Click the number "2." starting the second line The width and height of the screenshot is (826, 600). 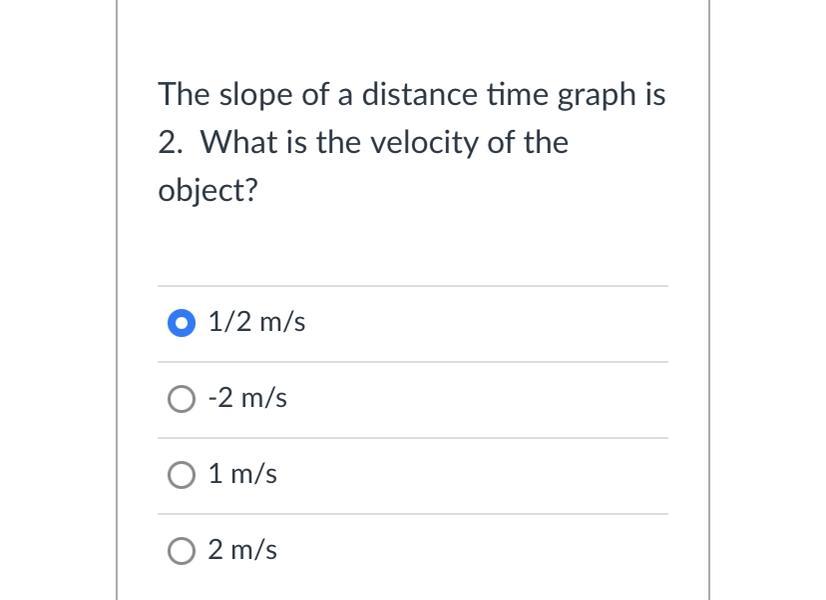(x=170, y=143)
